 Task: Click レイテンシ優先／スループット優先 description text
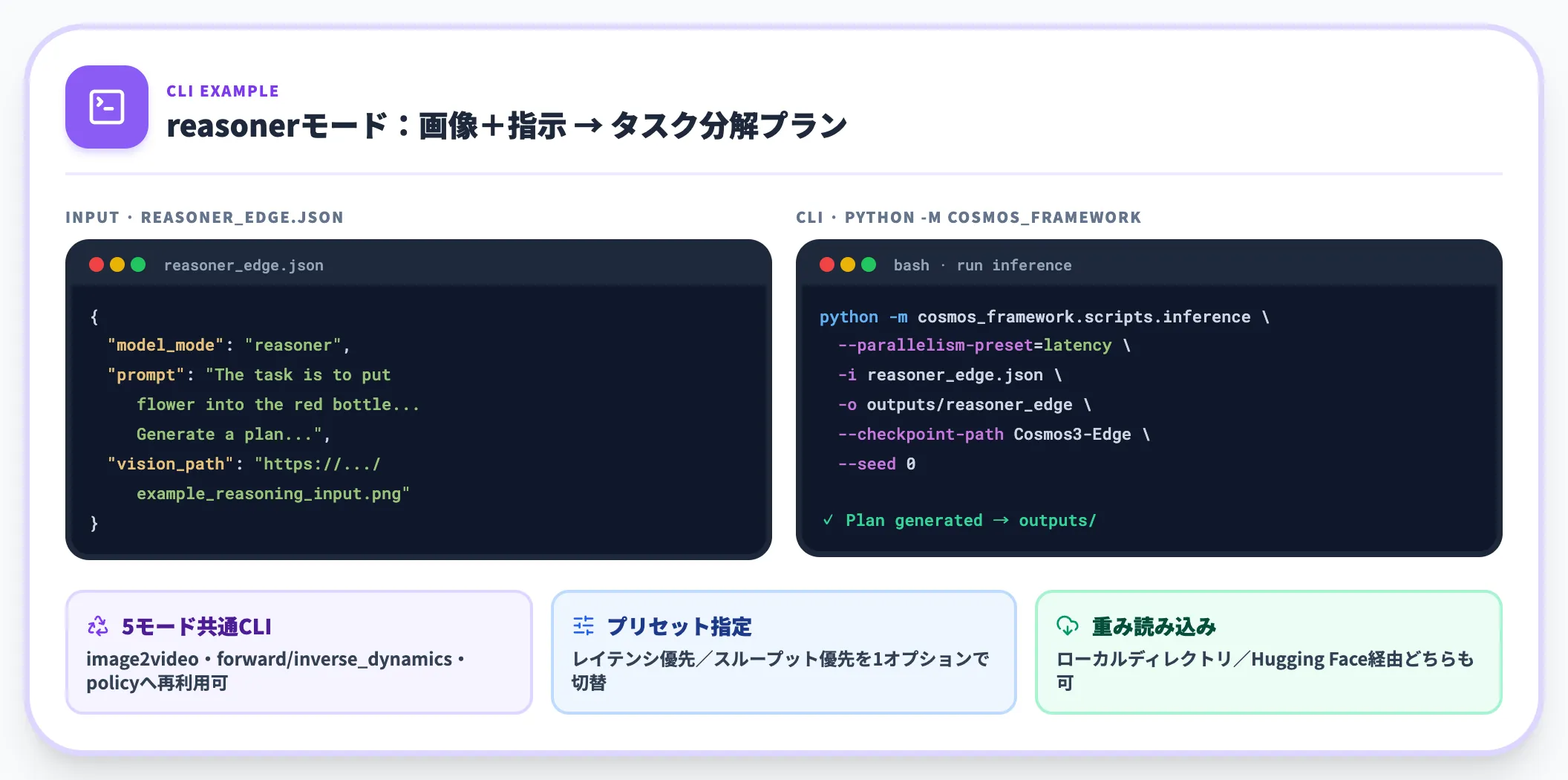[x=780, y=671]
